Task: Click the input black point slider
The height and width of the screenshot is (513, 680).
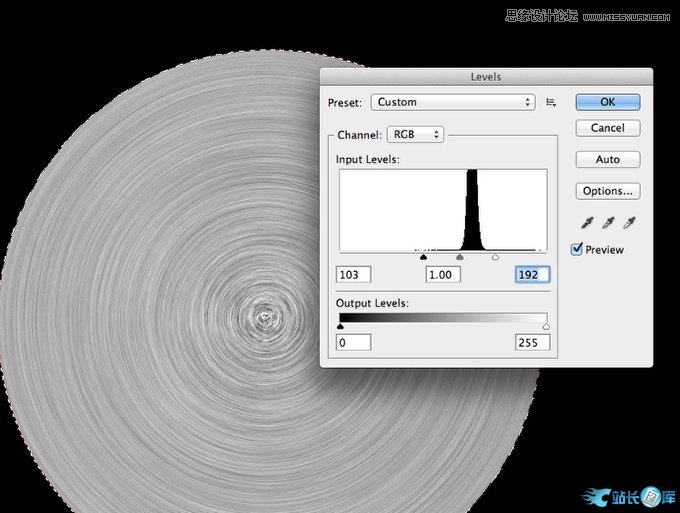Action: tap(424, 257)
